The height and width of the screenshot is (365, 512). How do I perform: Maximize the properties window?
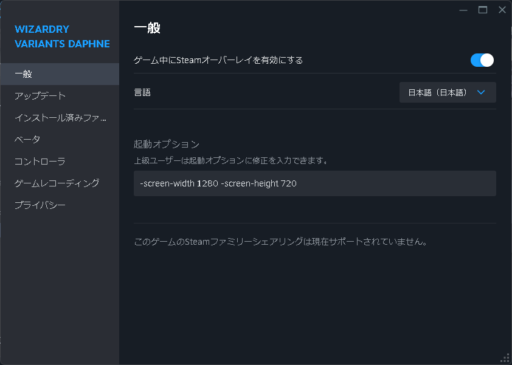pyautogui.click(x=482, y=10)
